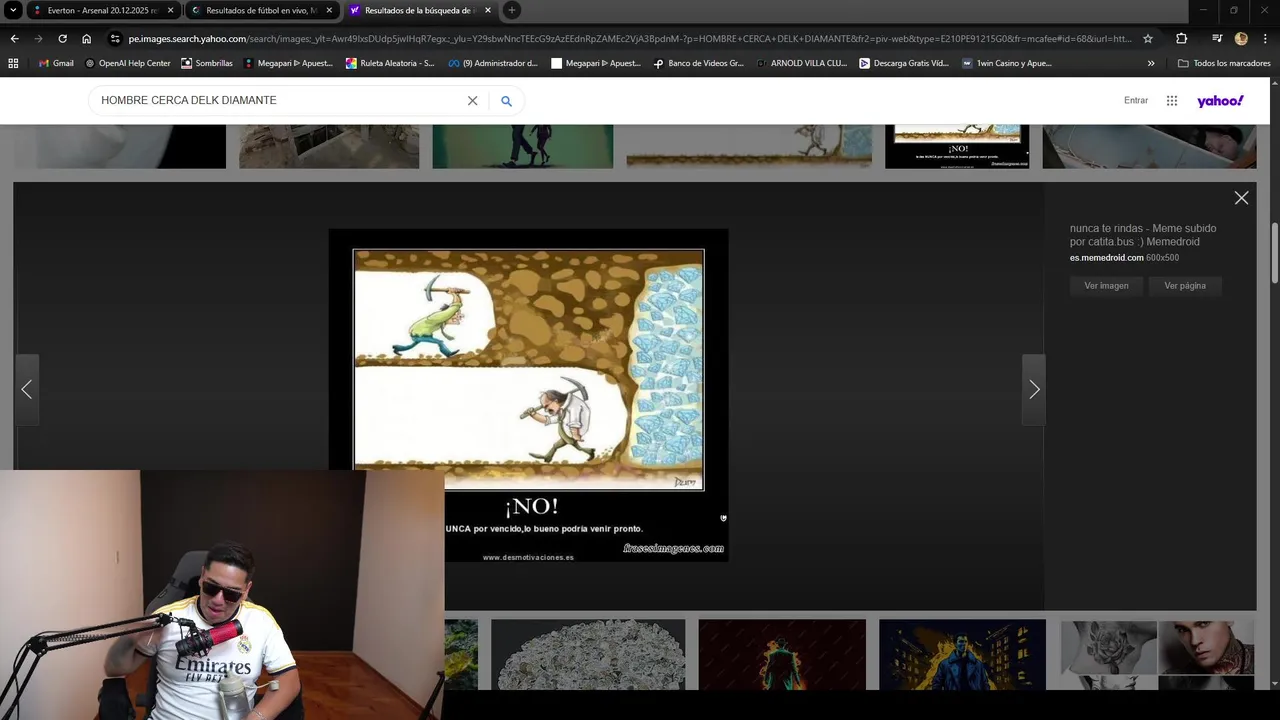
Task: Click the Ver imagen button
Action: tap(1106, 286)
